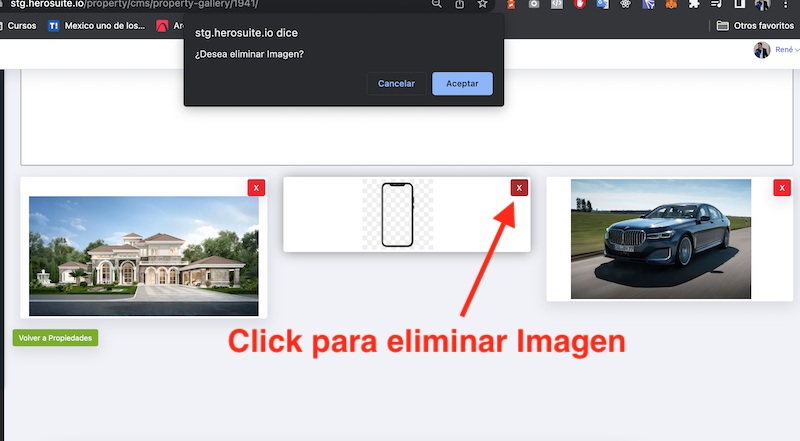Image resolution: width=800 pixels, height=441 pixels.
Task: Click Cancelar in the delete dialog
Action: 396,84
